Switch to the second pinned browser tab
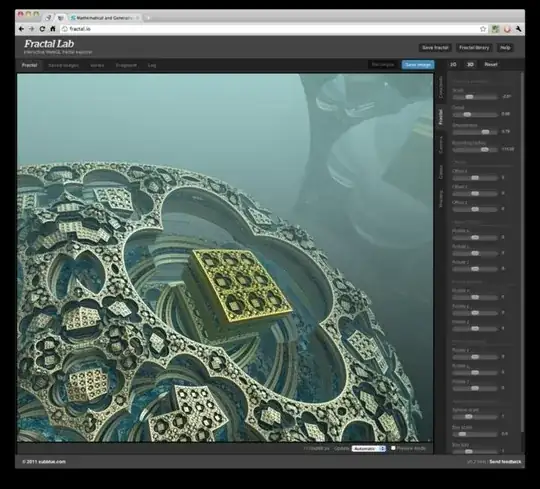Screen dimensions: 540x489 pyautogui.click(x=61, y=18)
